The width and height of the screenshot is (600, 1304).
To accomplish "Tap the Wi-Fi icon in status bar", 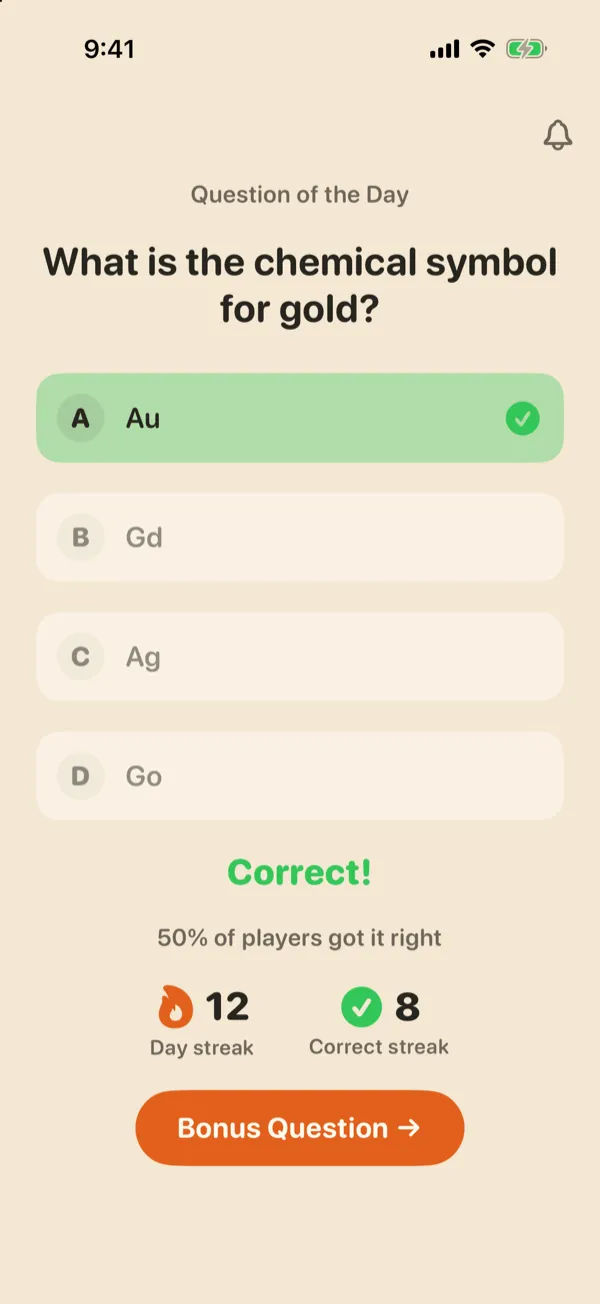I will 483,49.
